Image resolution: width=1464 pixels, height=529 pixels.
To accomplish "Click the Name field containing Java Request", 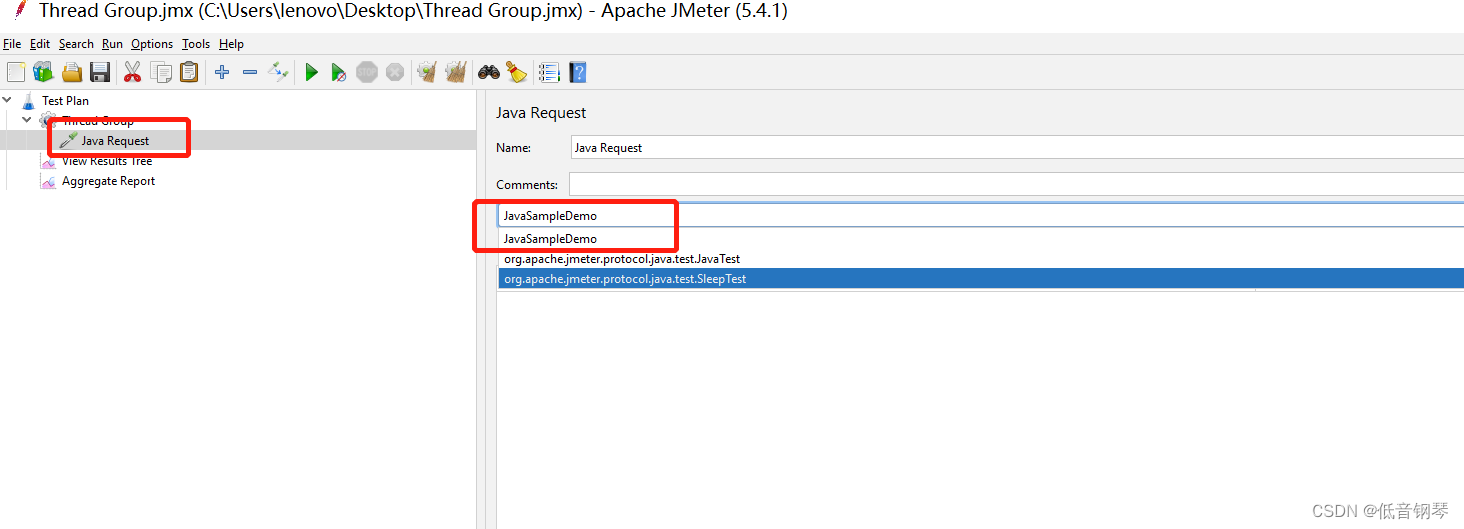I will coord(1017,147).
